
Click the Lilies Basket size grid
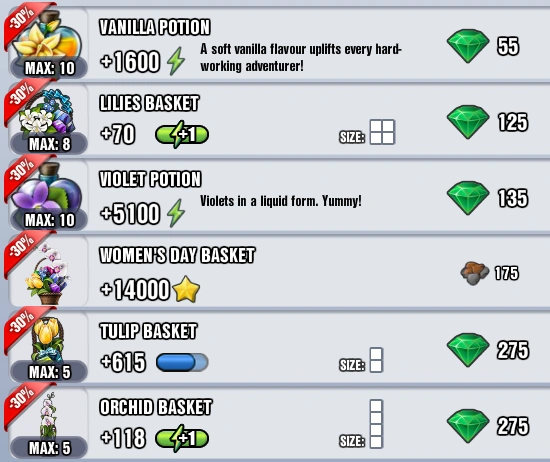tap(382, 132)
